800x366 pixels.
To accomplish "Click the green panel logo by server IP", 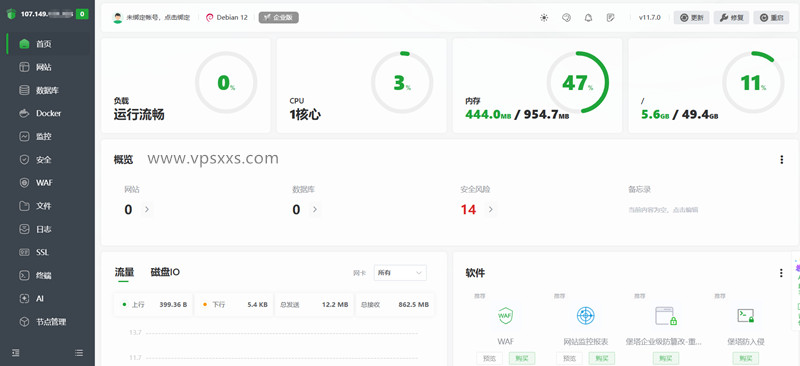I will [12, 14].
